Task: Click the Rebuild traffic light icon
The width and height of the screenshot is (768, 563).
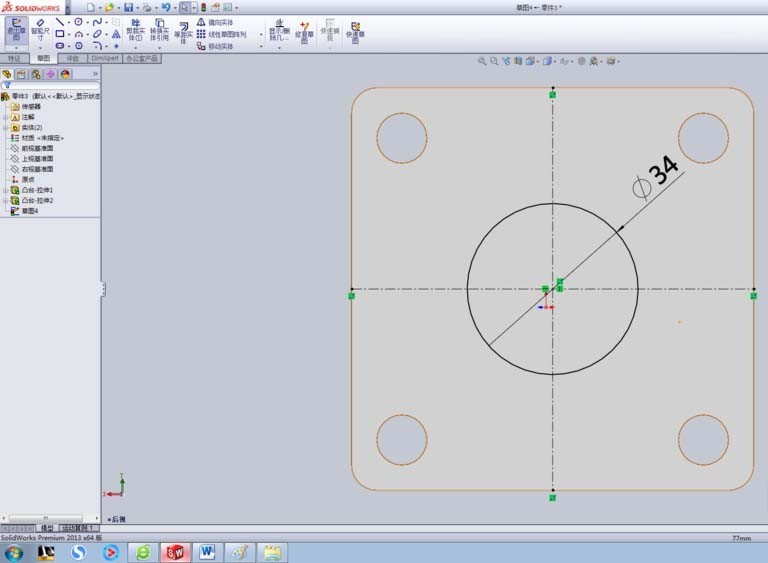Action: click(x=203, y=7)
